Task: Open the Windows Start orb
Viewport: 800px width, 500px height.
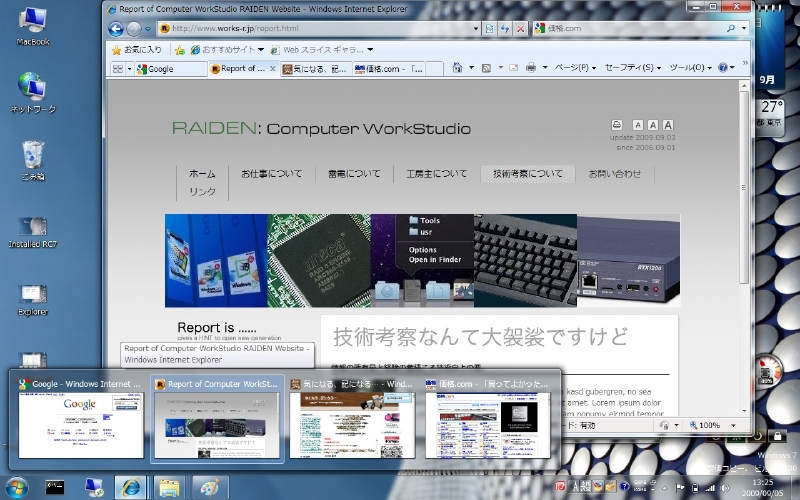Action: coord(16,488)
